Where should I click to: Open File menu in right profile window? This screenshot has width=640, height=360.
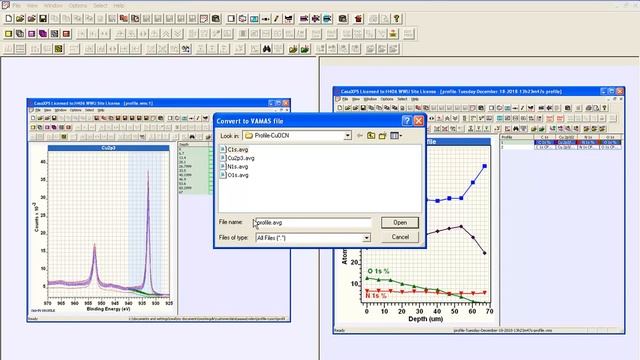point(345,99)
